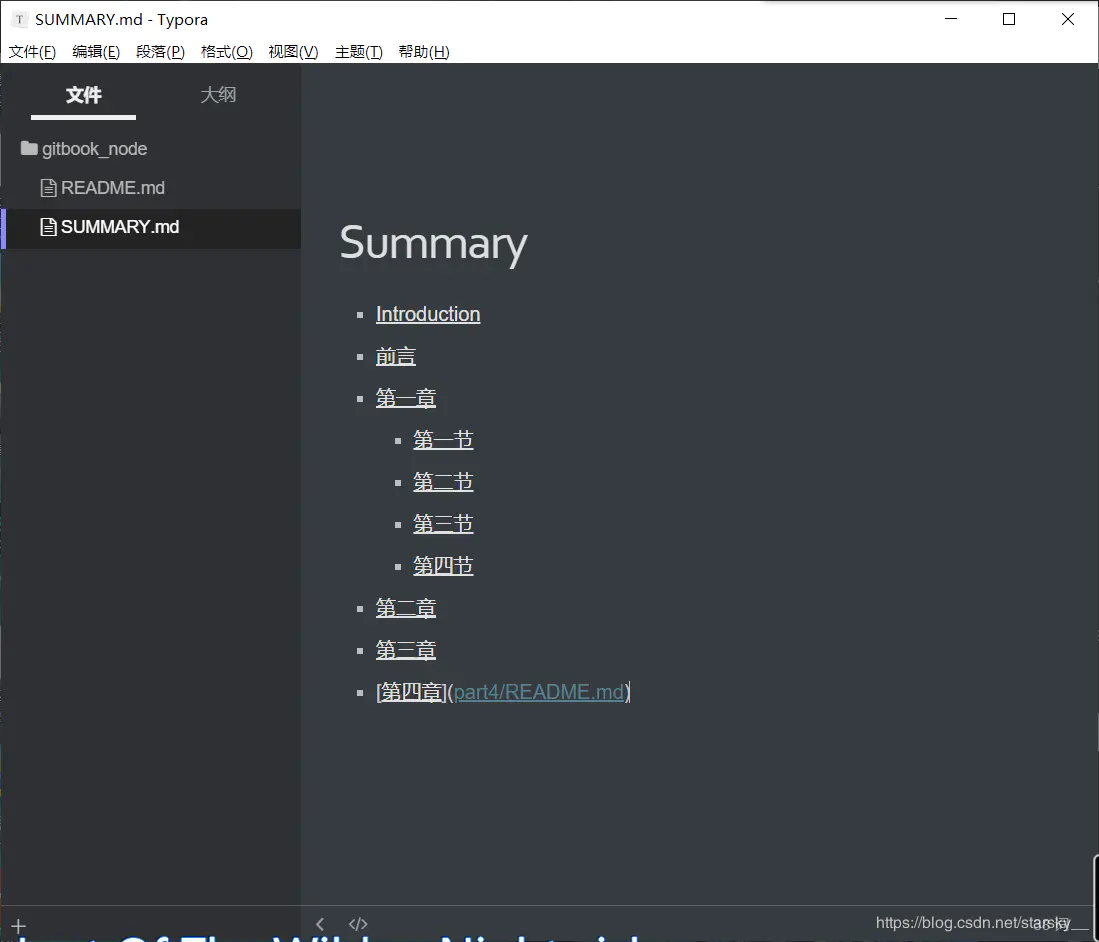This screenshot has height=942, width=1099.
Task: Switch to the 大纲 outline tab
Action: (218, 95)
